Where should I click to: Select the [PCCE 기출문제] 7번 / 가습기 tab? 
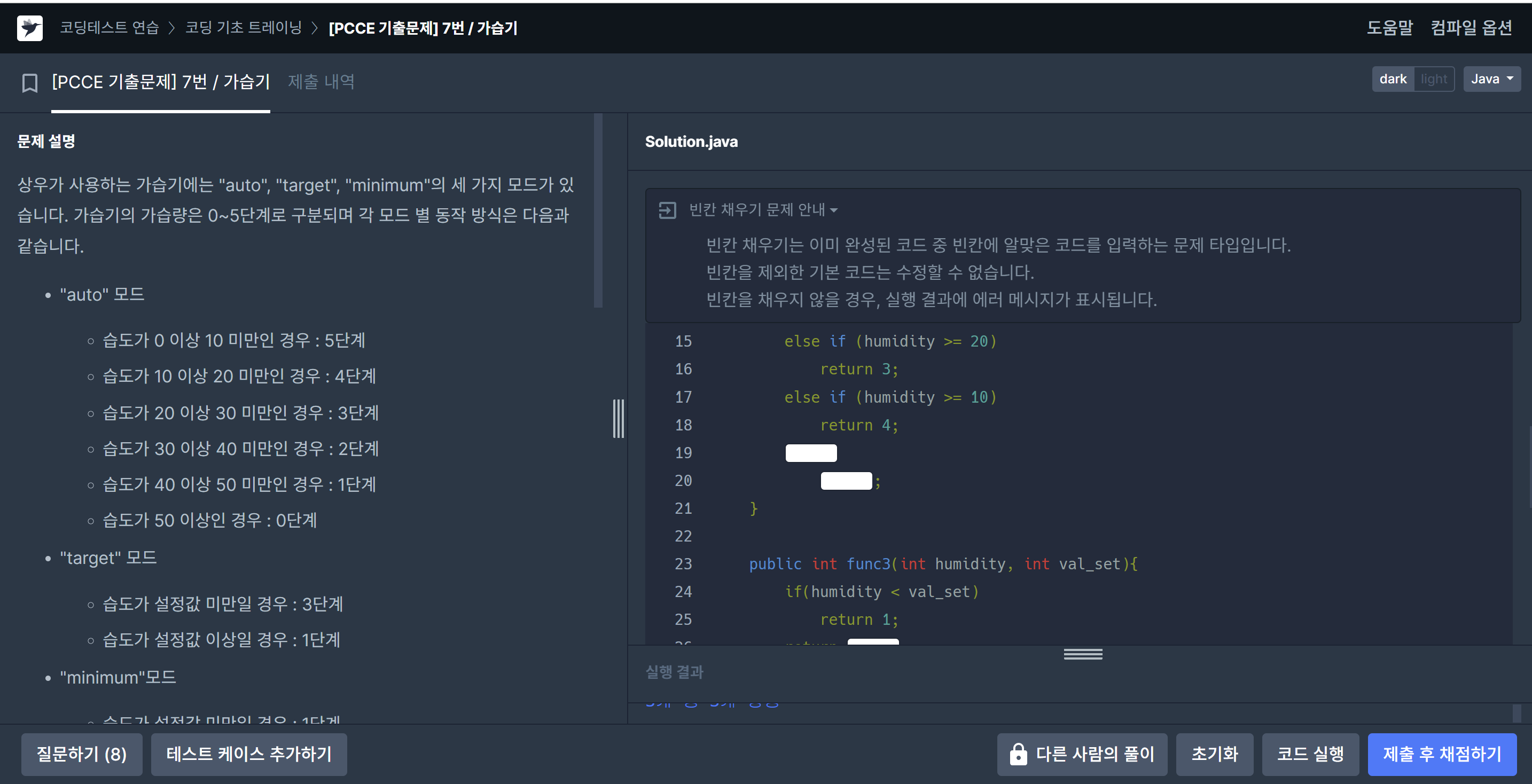tap(161, 81)
